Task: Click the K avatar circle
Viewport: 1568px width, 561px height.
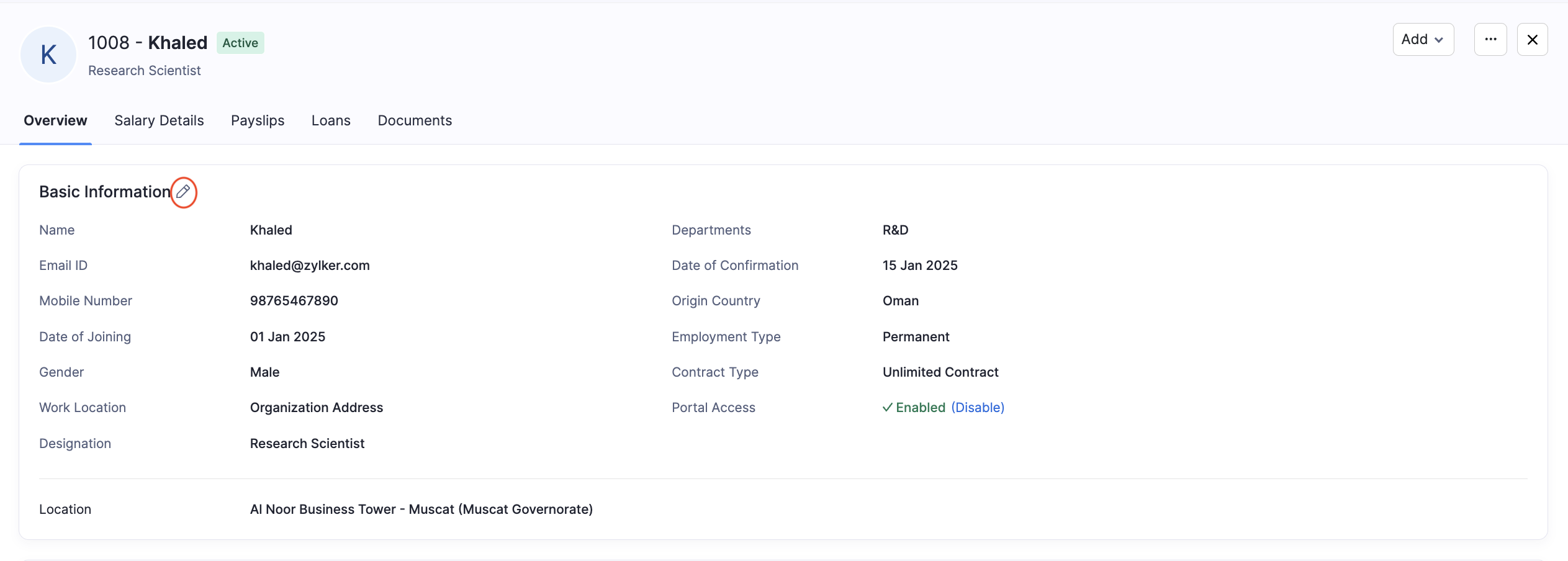Action: (x=48, y=55)
